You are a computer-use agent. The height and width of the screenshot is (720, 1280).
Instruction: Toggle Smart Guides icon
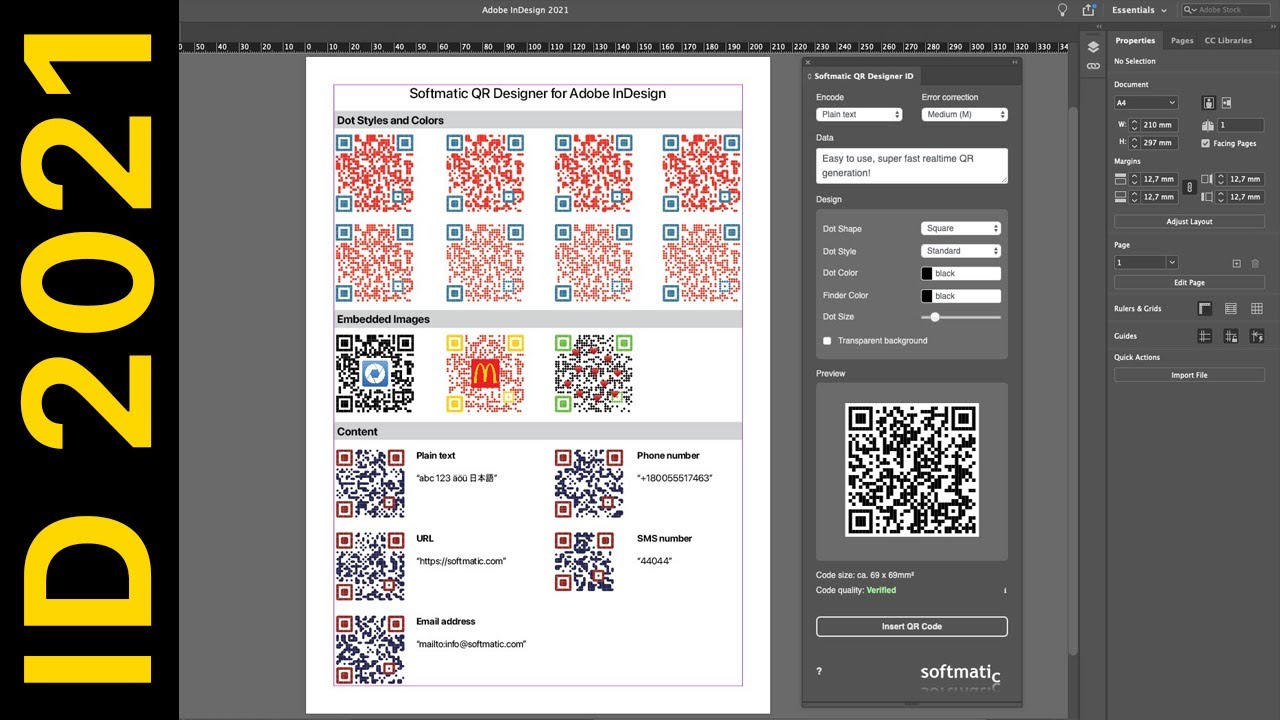pyautogui.click(x=1257, y=336)
